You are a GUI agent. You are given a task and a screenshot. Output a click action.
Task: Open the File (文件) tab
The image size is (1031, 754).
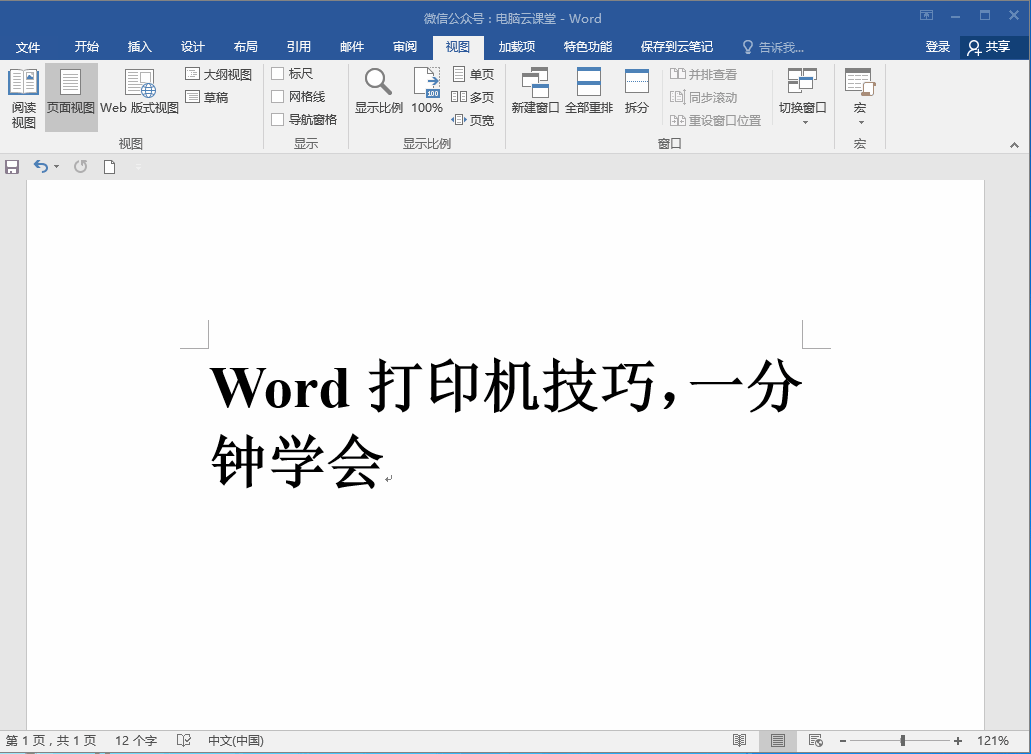(28, 47)
